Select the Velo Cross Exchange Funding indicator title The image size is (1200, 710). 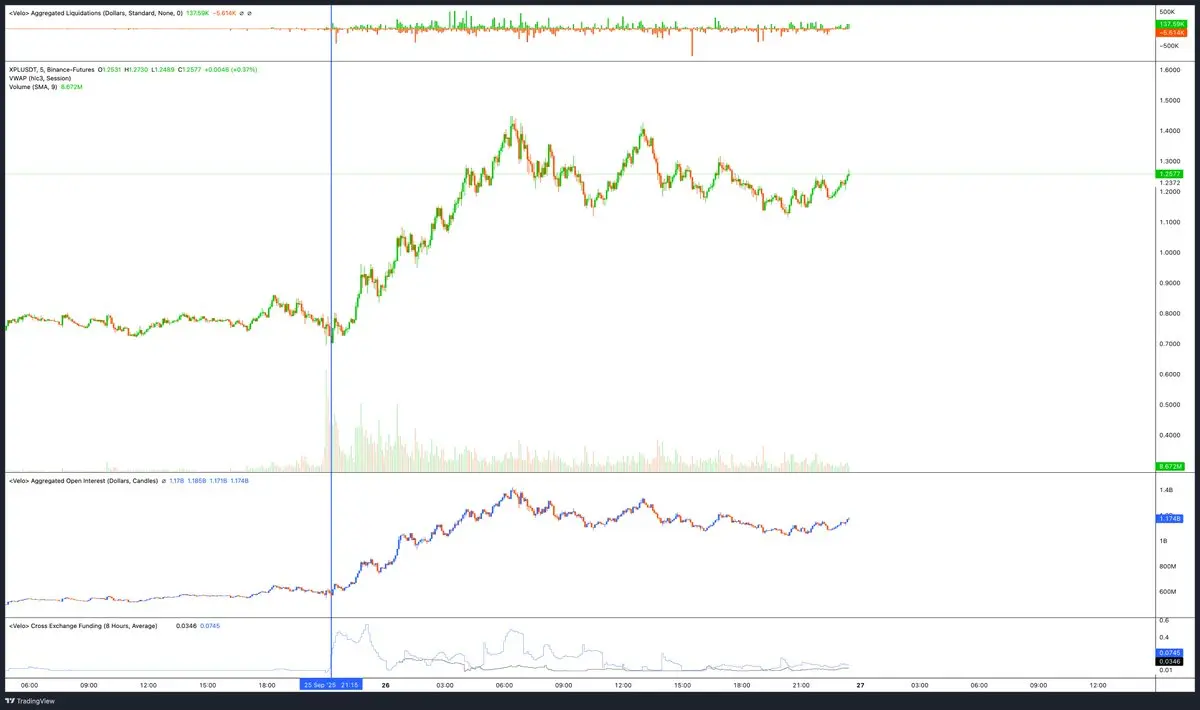click(x=83, y=626)
